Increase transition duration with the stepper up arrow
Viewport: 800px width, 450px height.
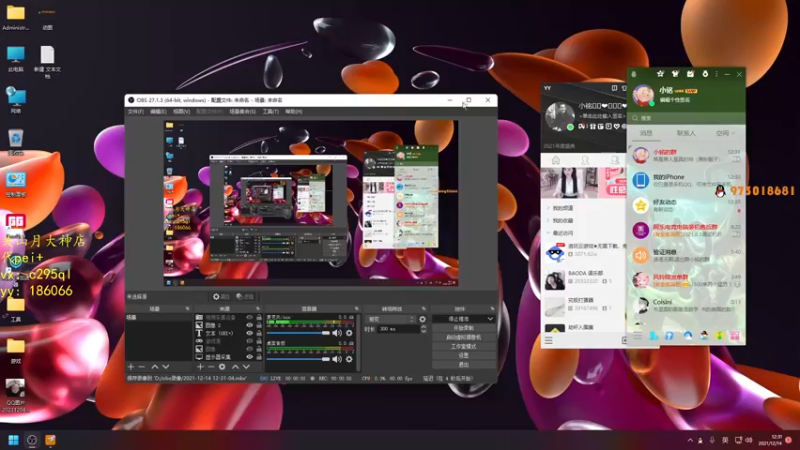point(423,328)
